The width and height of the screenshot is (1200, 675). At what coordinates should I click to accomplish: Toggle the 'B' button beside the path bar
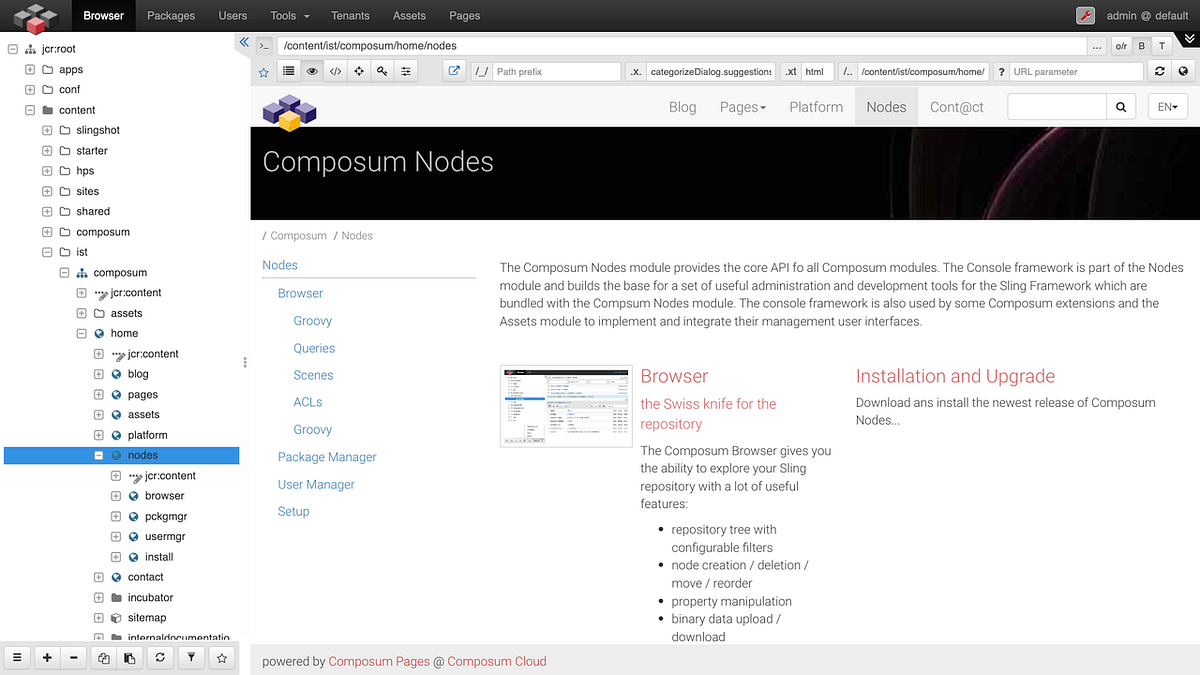1141,46
